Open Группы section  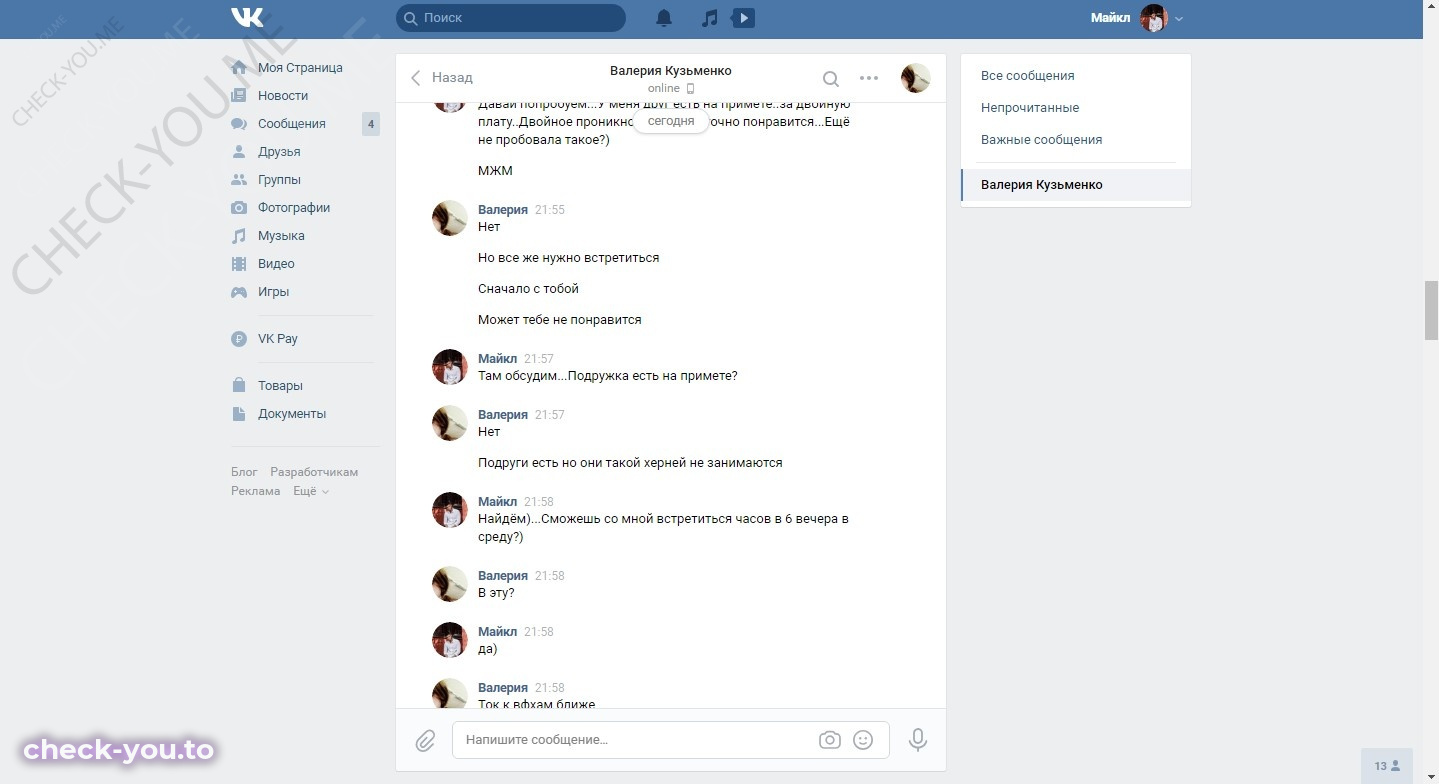[279, 180]
